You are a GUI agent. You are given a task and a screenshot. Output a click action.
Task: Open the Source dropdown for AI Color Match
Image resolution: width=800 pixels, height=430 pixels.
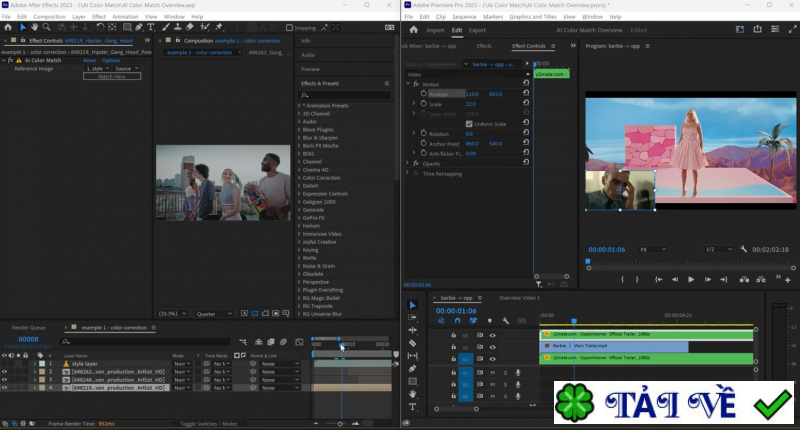125,68
